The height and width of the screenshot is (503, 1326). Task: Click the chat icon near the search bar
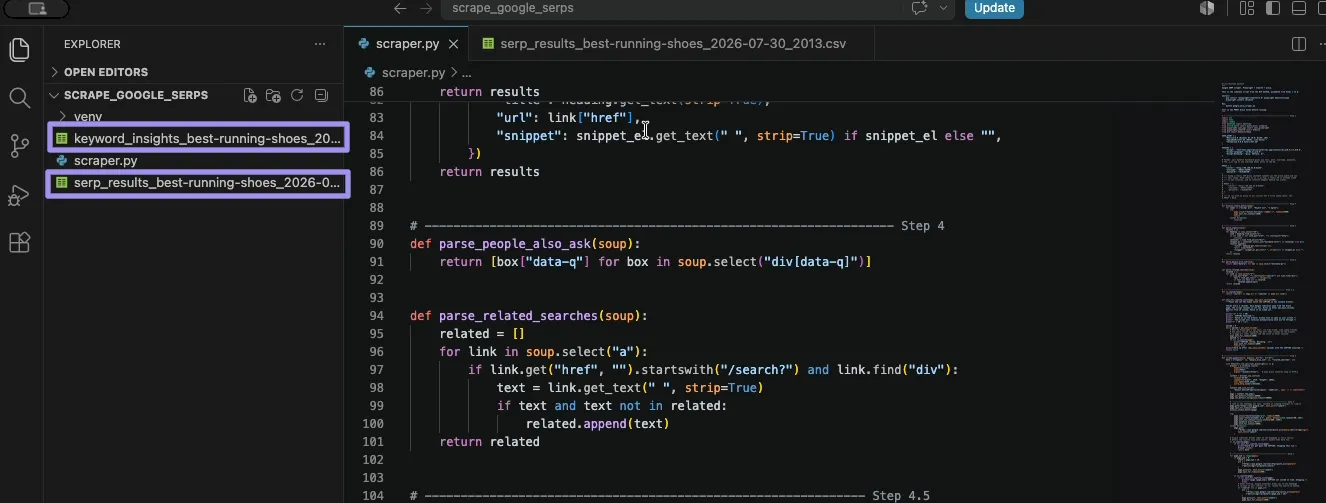[919, 8]
